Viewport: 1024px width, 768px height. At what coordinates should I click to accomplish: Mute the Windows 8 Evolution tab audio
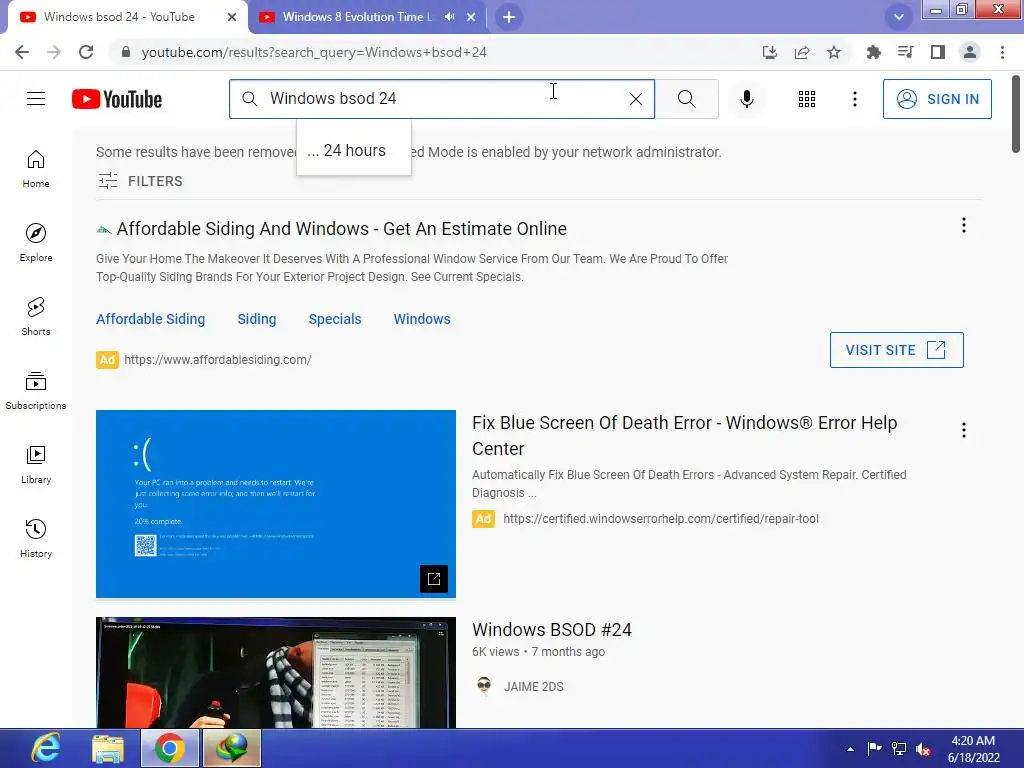(x=449, y=17)
